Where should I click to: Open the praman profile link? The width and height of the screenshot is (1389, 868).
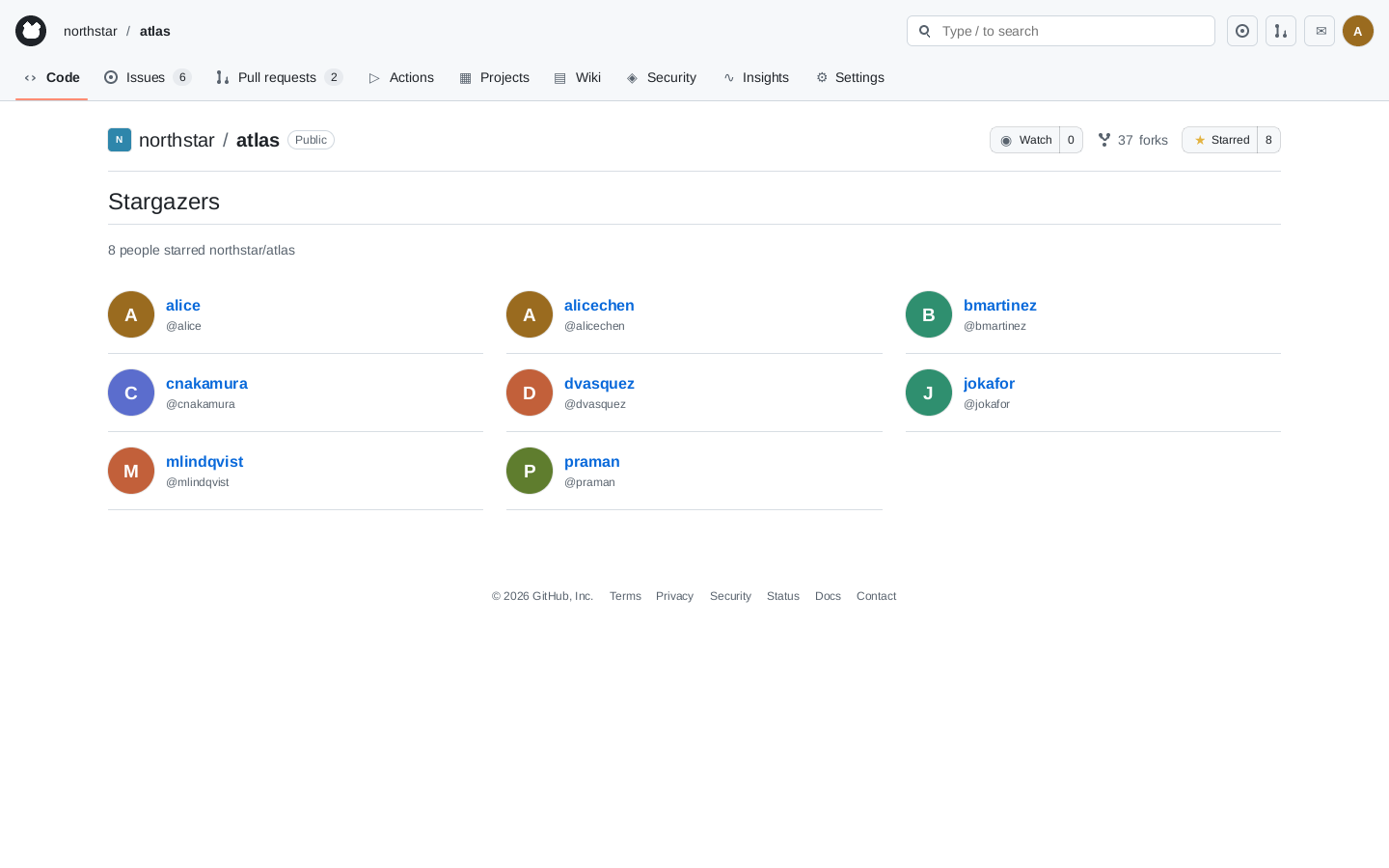point(592,462)
